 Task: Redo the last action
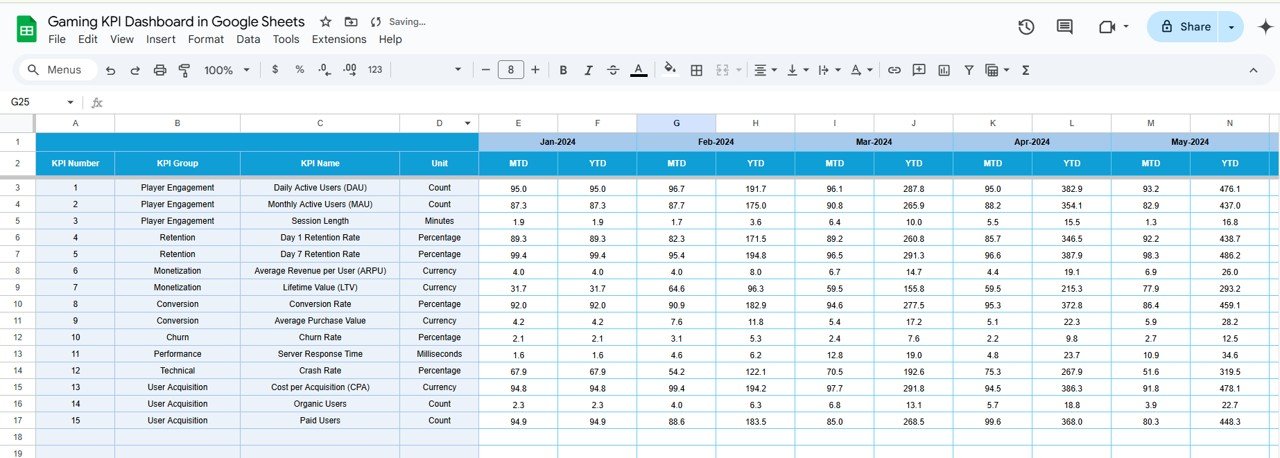tap(135, 70)
